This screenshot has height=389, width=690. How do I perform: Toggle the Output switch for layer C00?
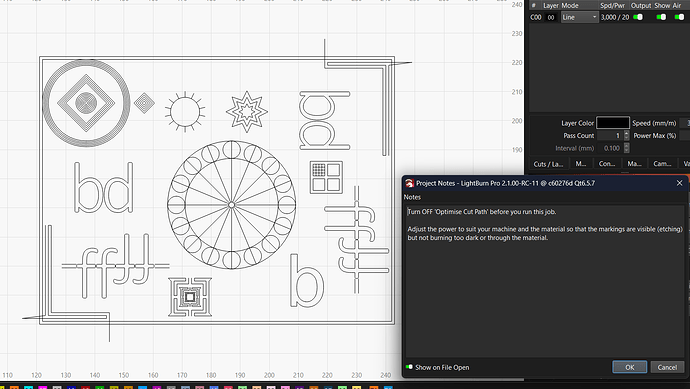(x=638, y=17)
